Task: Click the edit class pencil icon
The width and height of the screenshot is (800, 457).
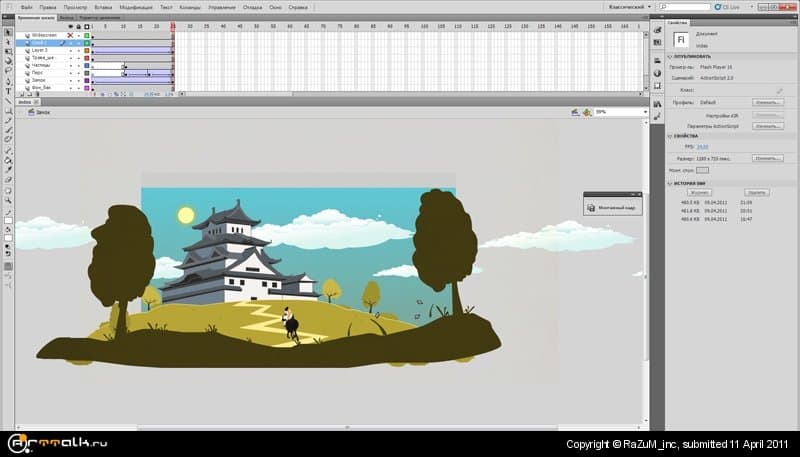Action: click(779, 90)
